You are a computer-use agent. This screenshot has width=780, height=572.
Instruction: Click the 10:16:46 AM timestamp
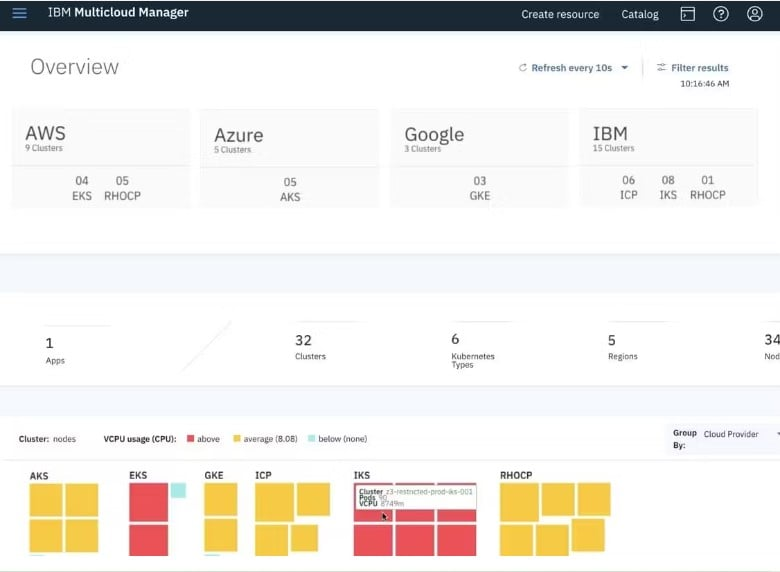coord(704,84)
